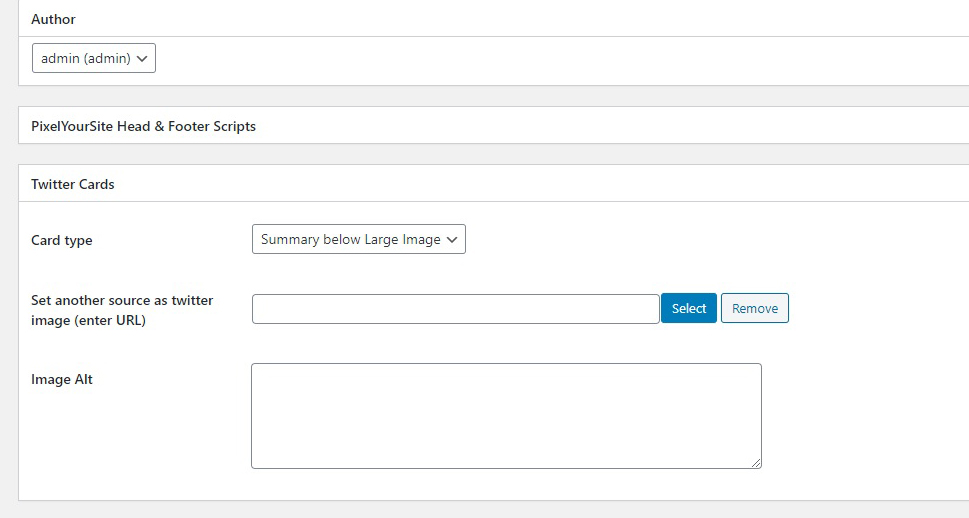
Task: Click the Image Alt label
Action: [62, 379]
